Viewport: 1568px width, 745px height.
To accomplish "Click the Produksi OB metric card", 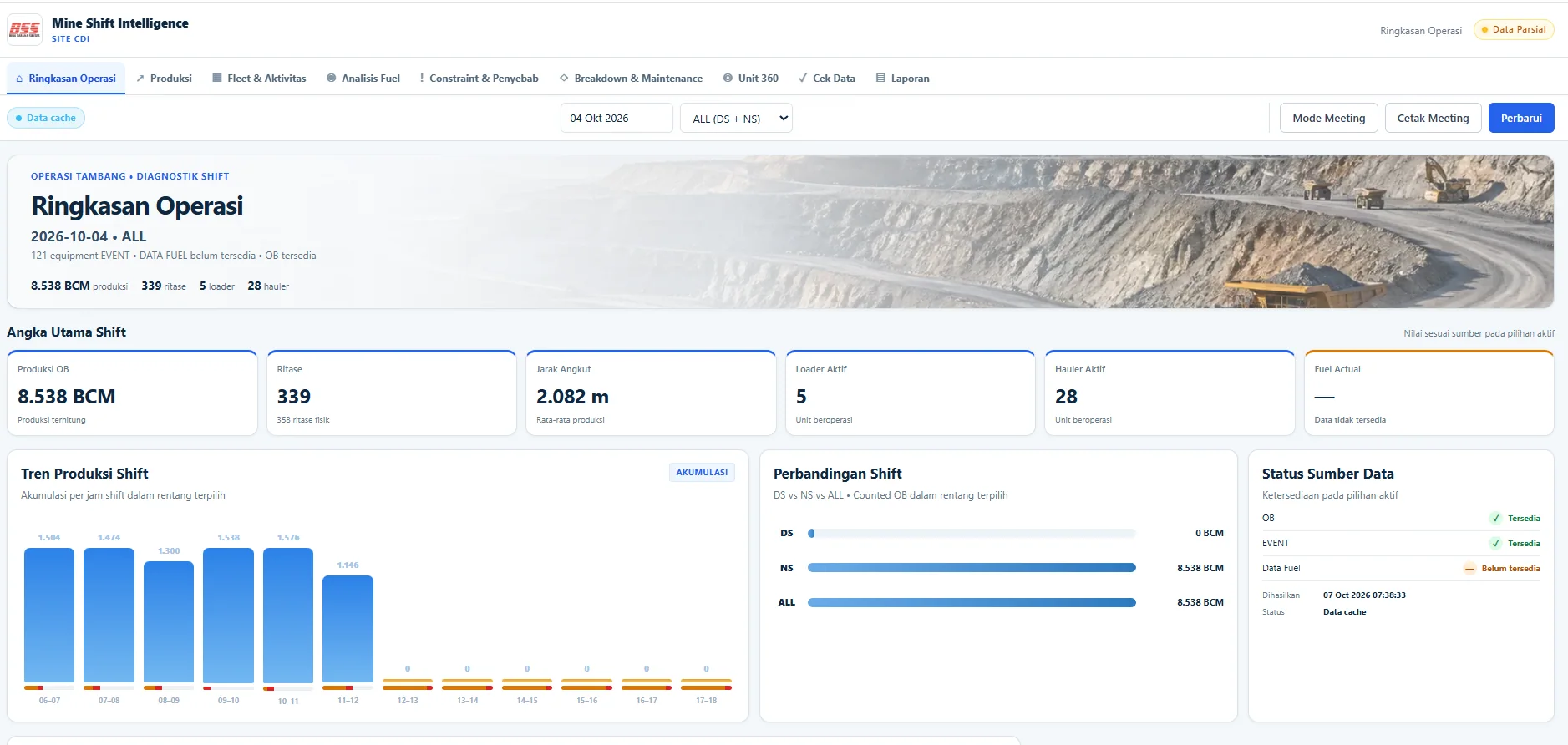I will 132,393.
